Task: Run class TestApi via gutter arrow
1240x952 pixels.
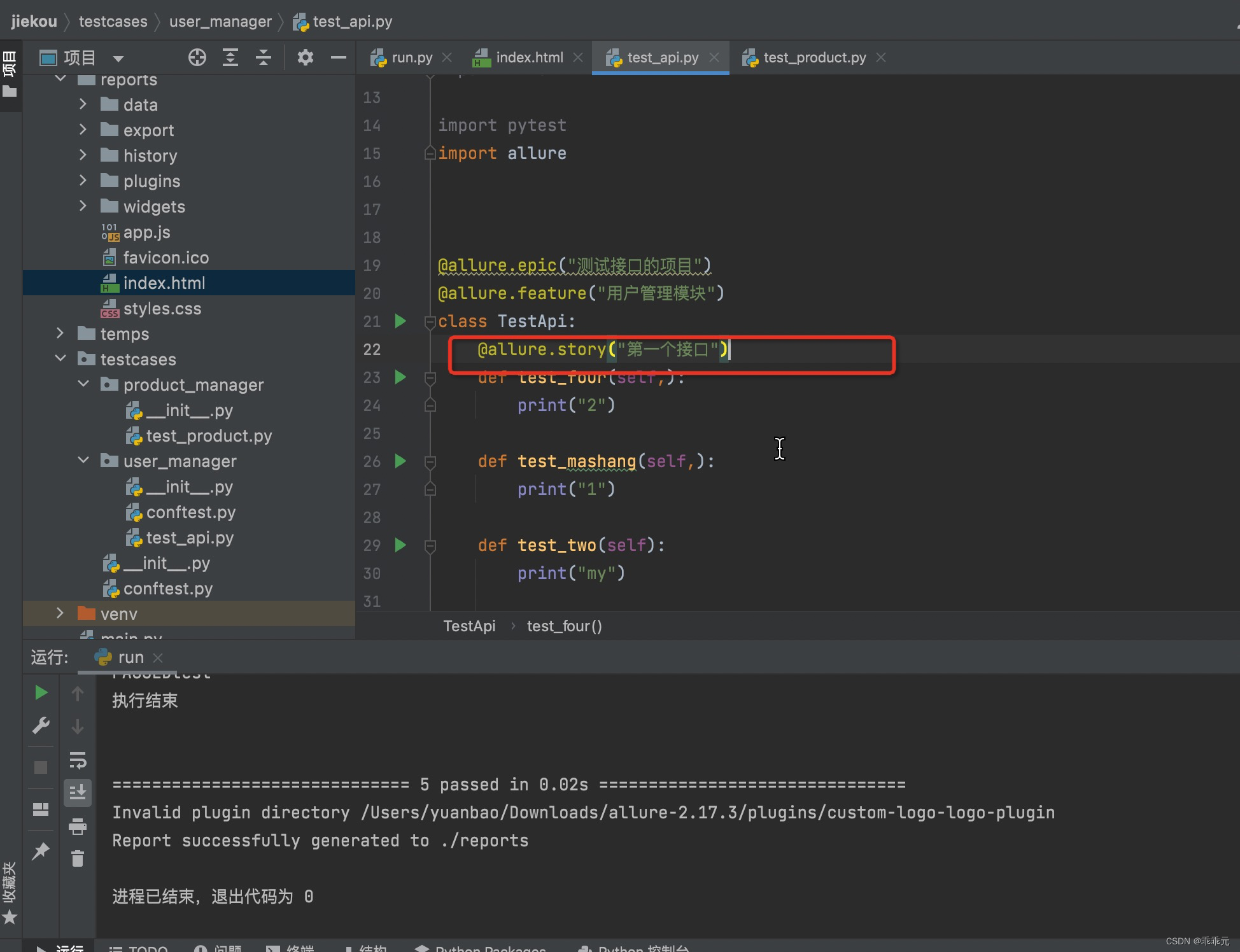Action: 400,321
